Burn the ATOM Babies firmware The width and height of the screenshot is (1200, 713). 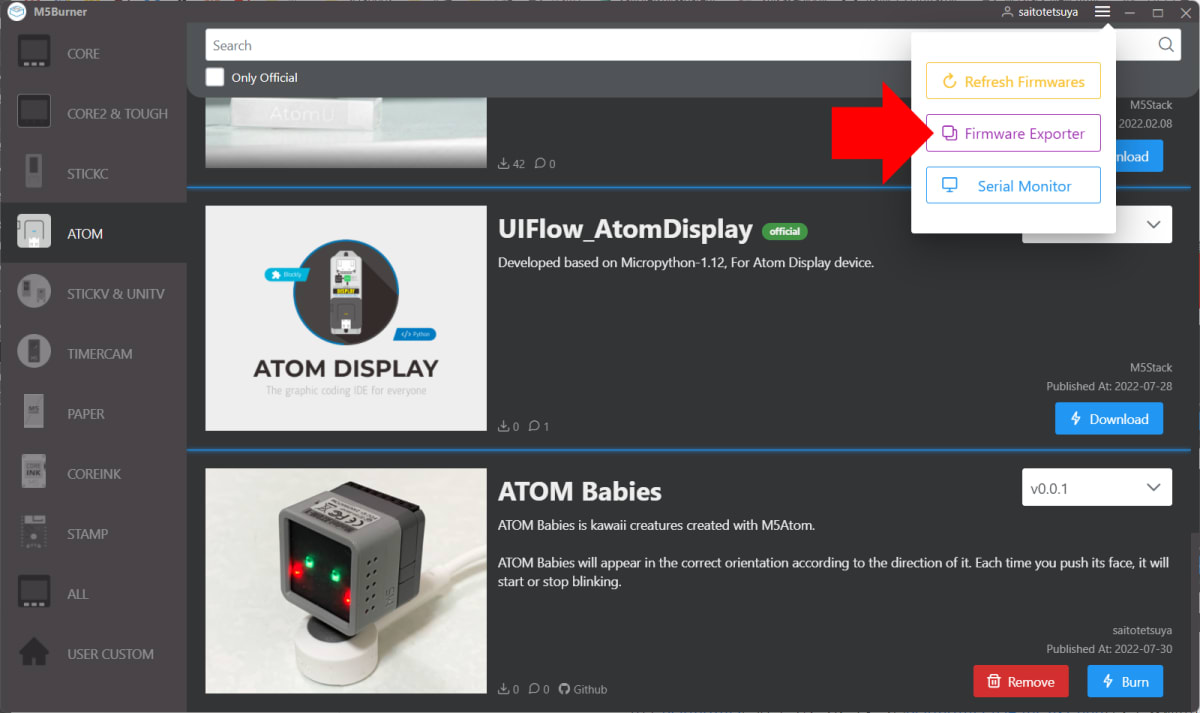[x=1125, y=682]
